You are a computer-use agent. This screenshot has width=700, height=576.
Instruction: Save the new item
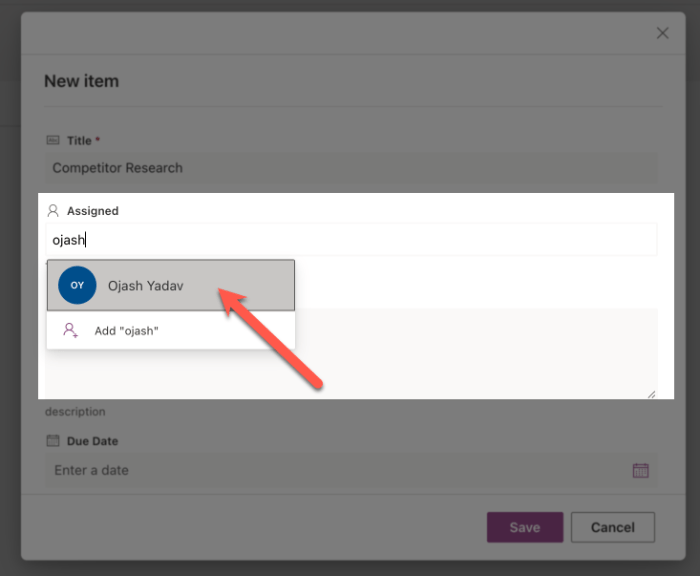point(525,527)
